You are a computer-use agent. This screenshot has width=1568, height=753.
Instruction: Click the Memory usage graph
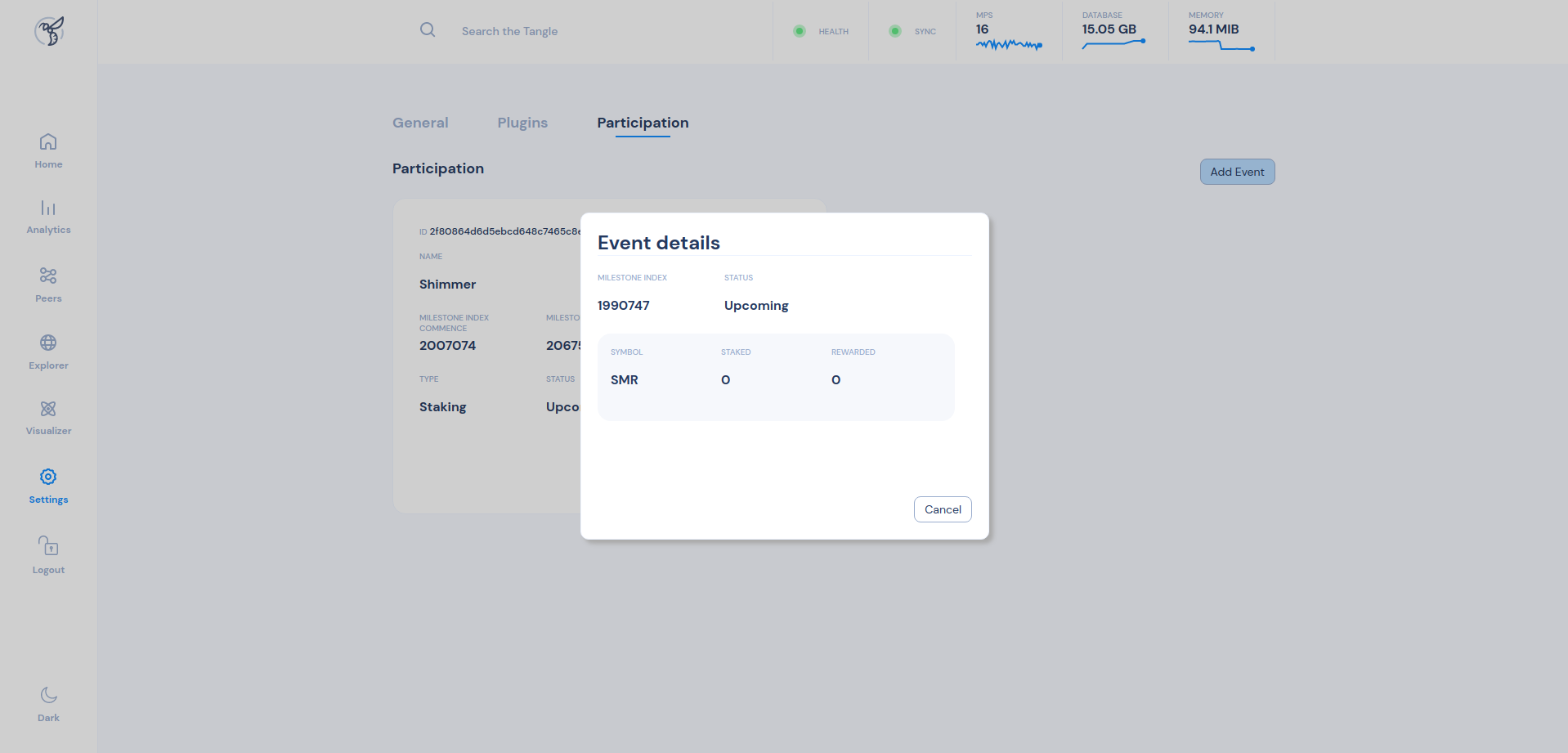pos(1221,45)
